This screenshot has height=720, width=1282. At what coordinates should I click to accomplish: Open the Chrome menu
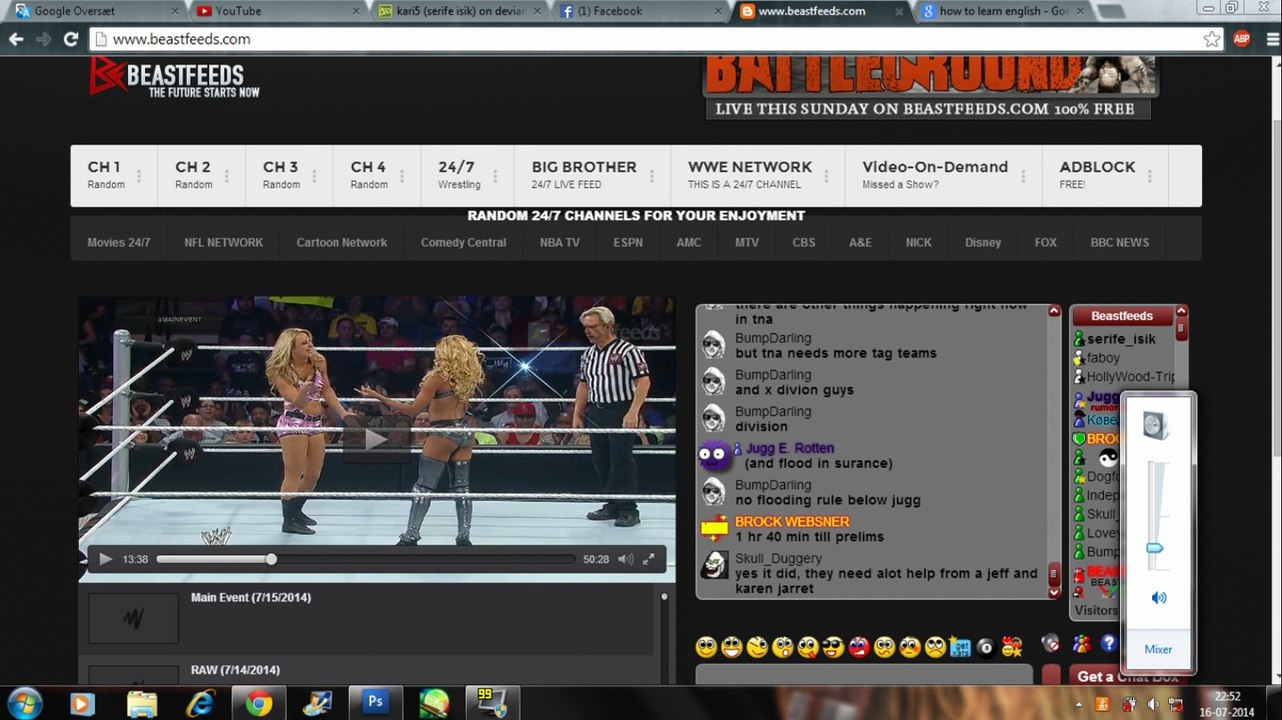[1270, 39]
